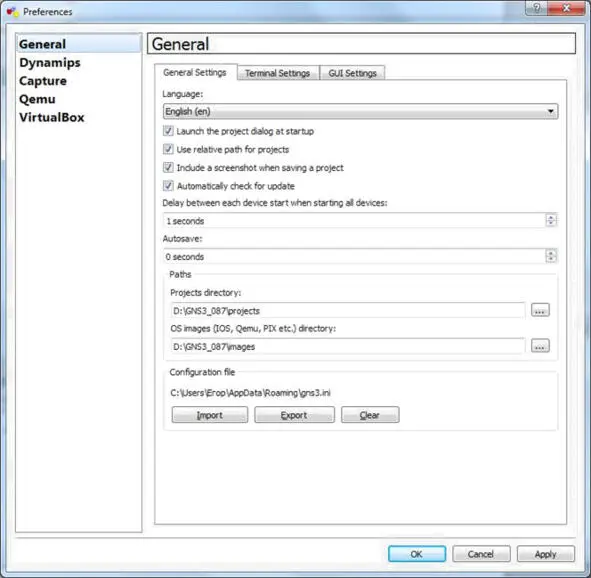Toggle Automatically check for update
This screenshot has height=578, width=591.
[x=168, y=186]
